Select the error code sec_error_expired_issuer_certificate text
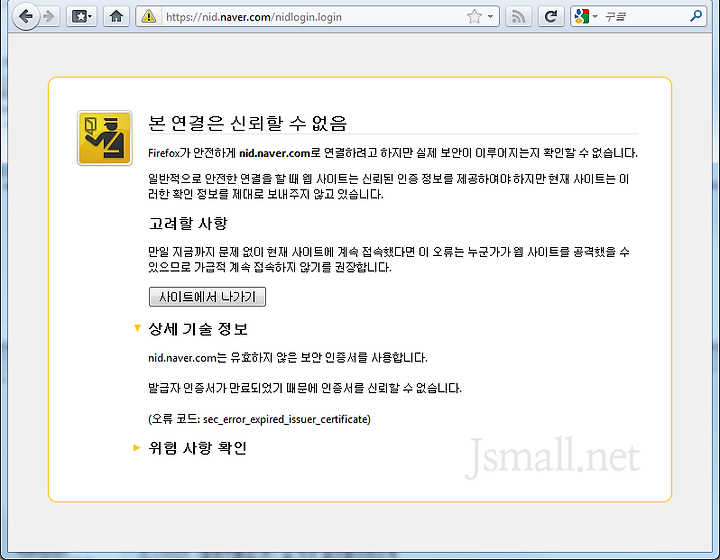The width and height of the screenshot is (720, 560). point(287,419)
